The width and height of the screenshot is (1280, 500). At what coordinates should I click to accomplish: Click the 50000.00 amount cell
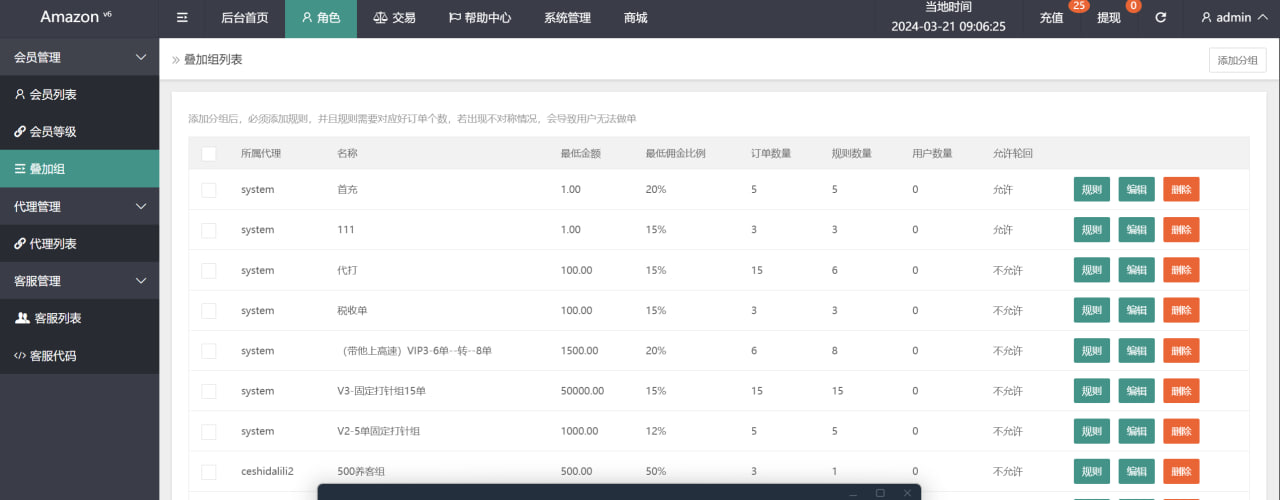click(583, 391)
